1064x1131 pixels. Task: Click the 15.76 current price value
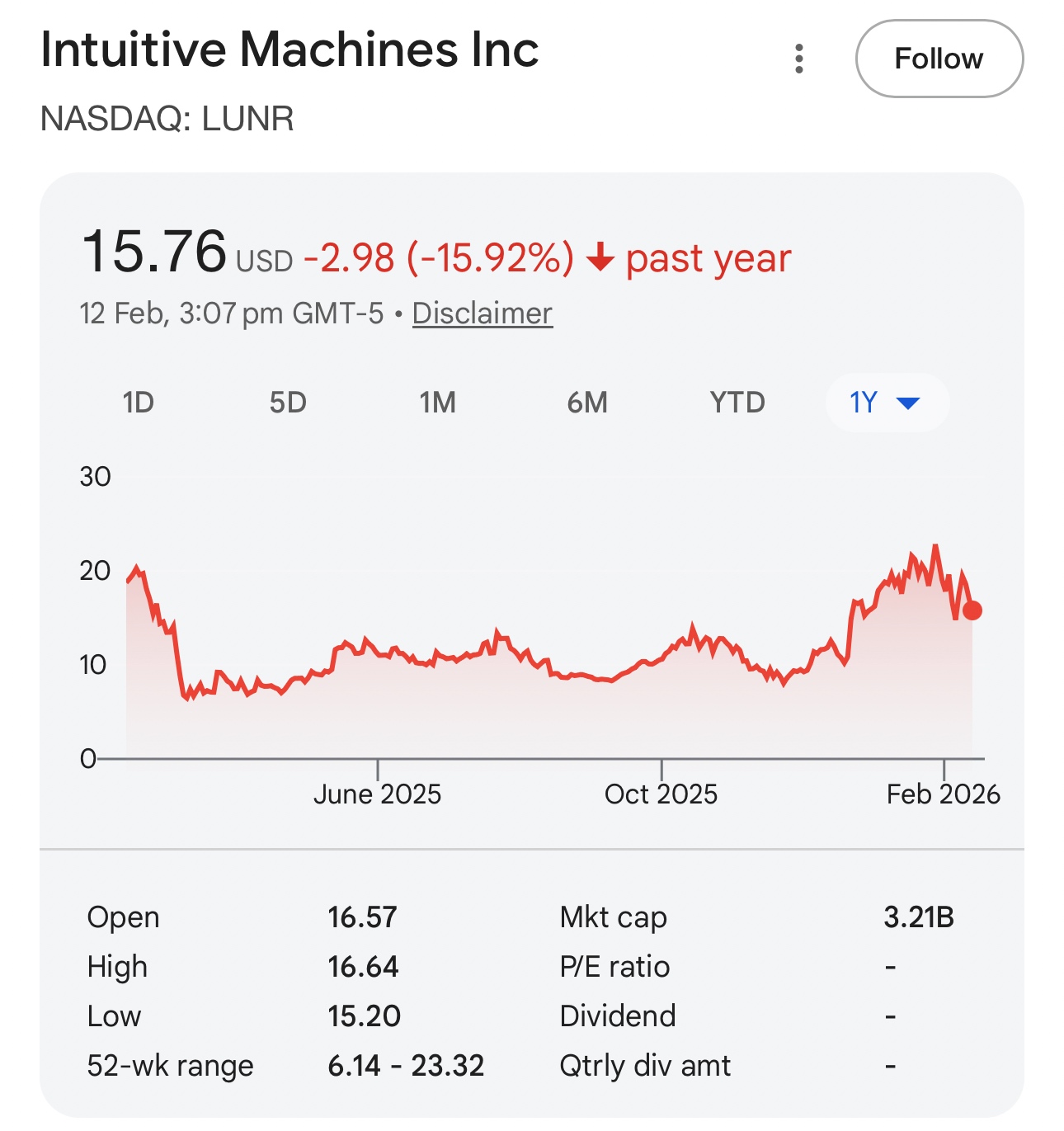click(154, 252)
